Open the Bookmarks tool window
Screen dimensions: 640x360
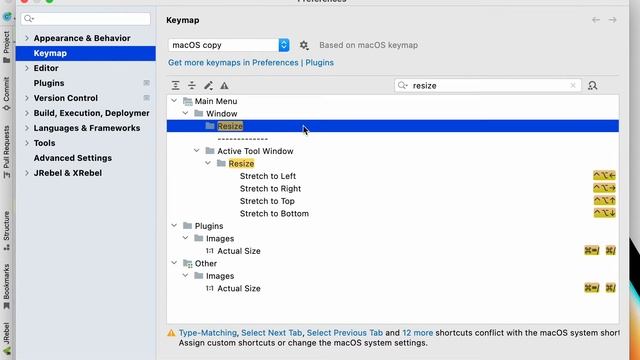click(7, 287)
